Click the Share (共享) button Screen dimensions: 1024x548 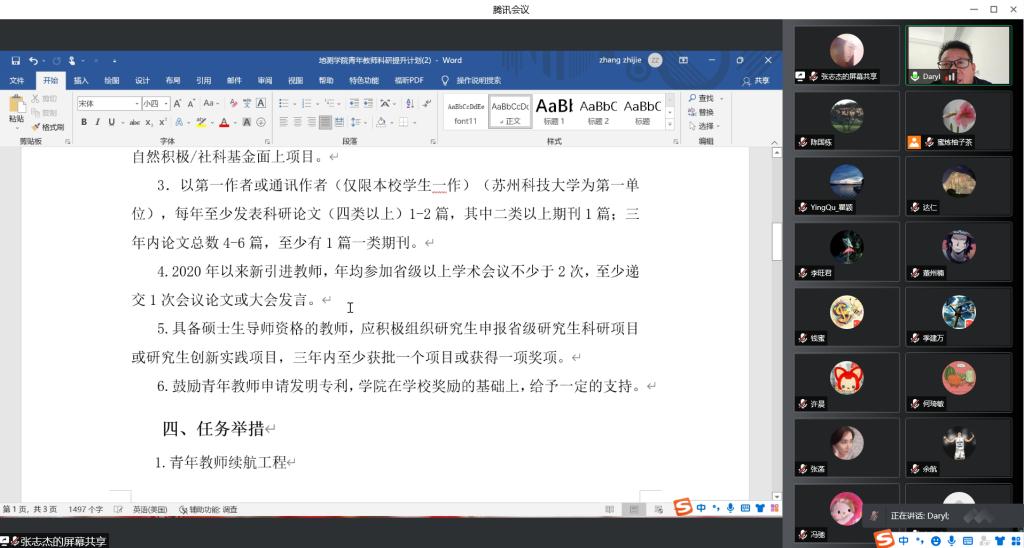[x=756, y=80]
